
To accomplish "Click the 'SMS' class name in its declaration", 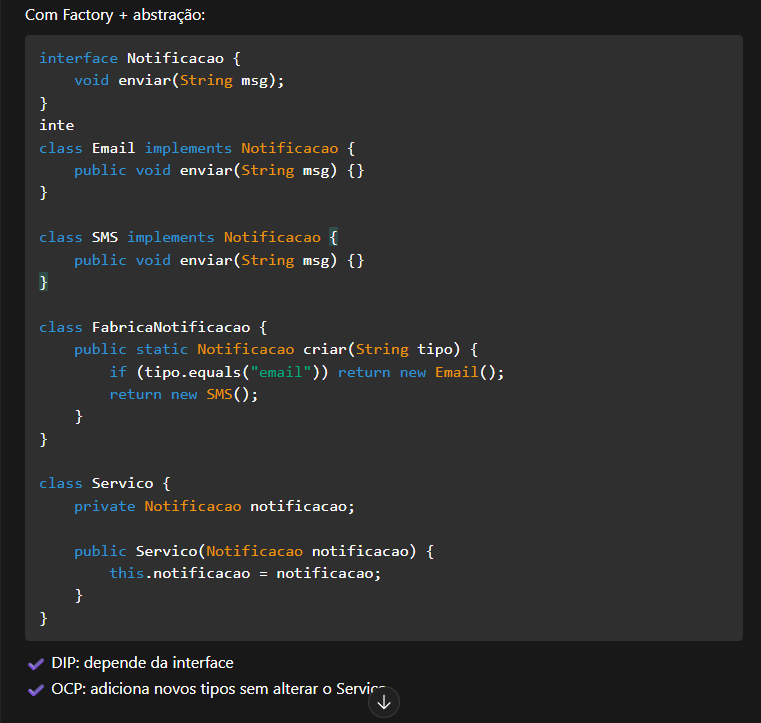I will 104,237.
